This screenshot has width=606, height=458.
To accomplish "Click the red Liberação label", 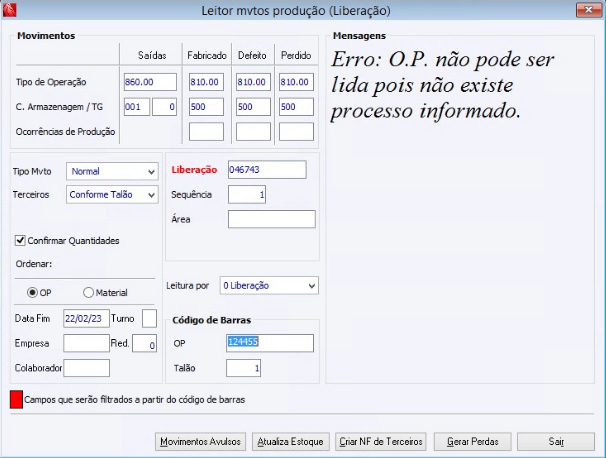I will click(194, 170).
